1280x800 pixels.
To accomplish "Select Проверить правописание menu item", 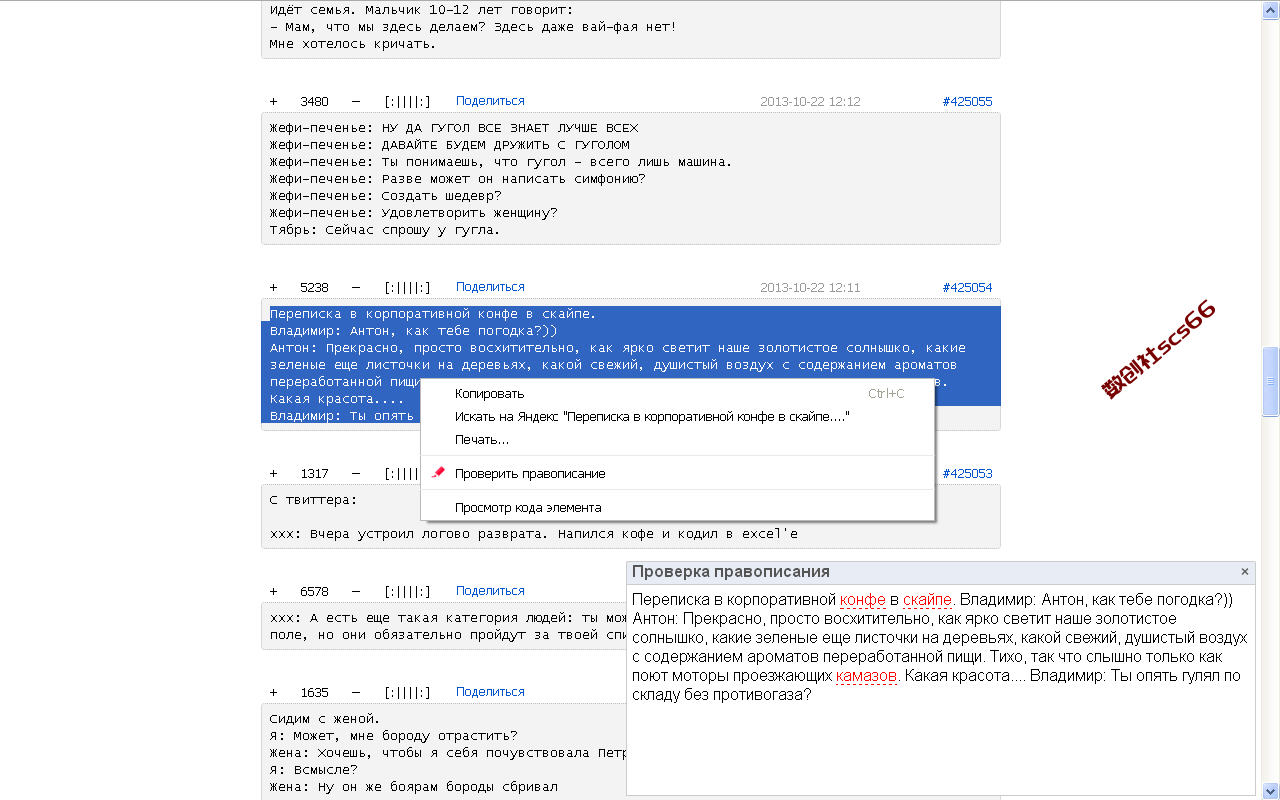I will (677, 473).
